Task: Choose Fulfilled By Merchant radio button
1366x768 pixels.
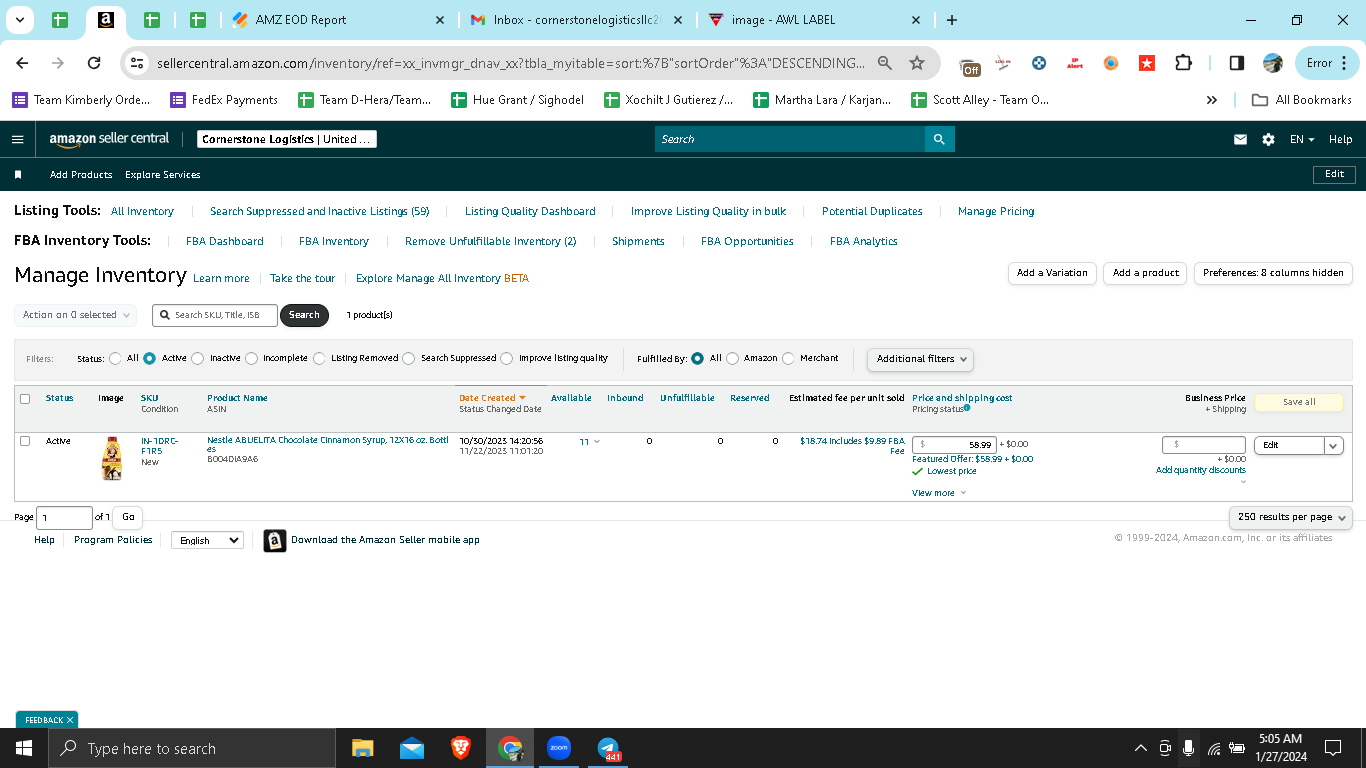Action: [789, 358]
